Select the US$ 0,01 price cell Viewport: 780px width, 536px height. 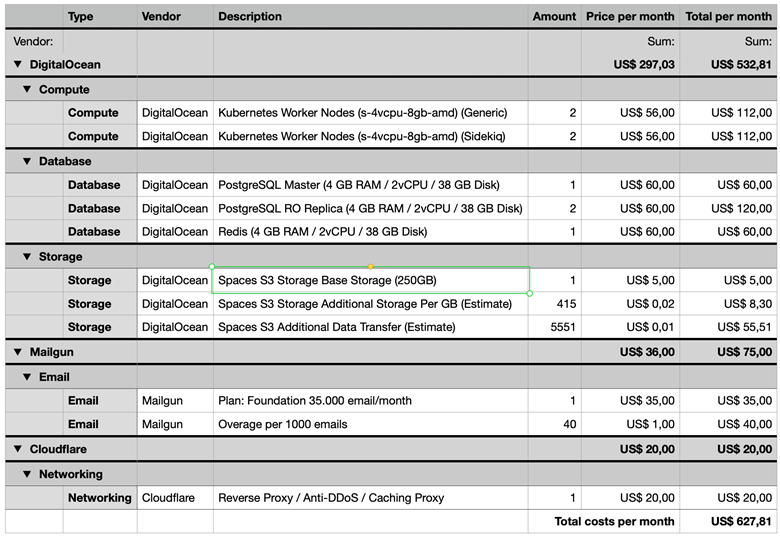pos(630,327)
